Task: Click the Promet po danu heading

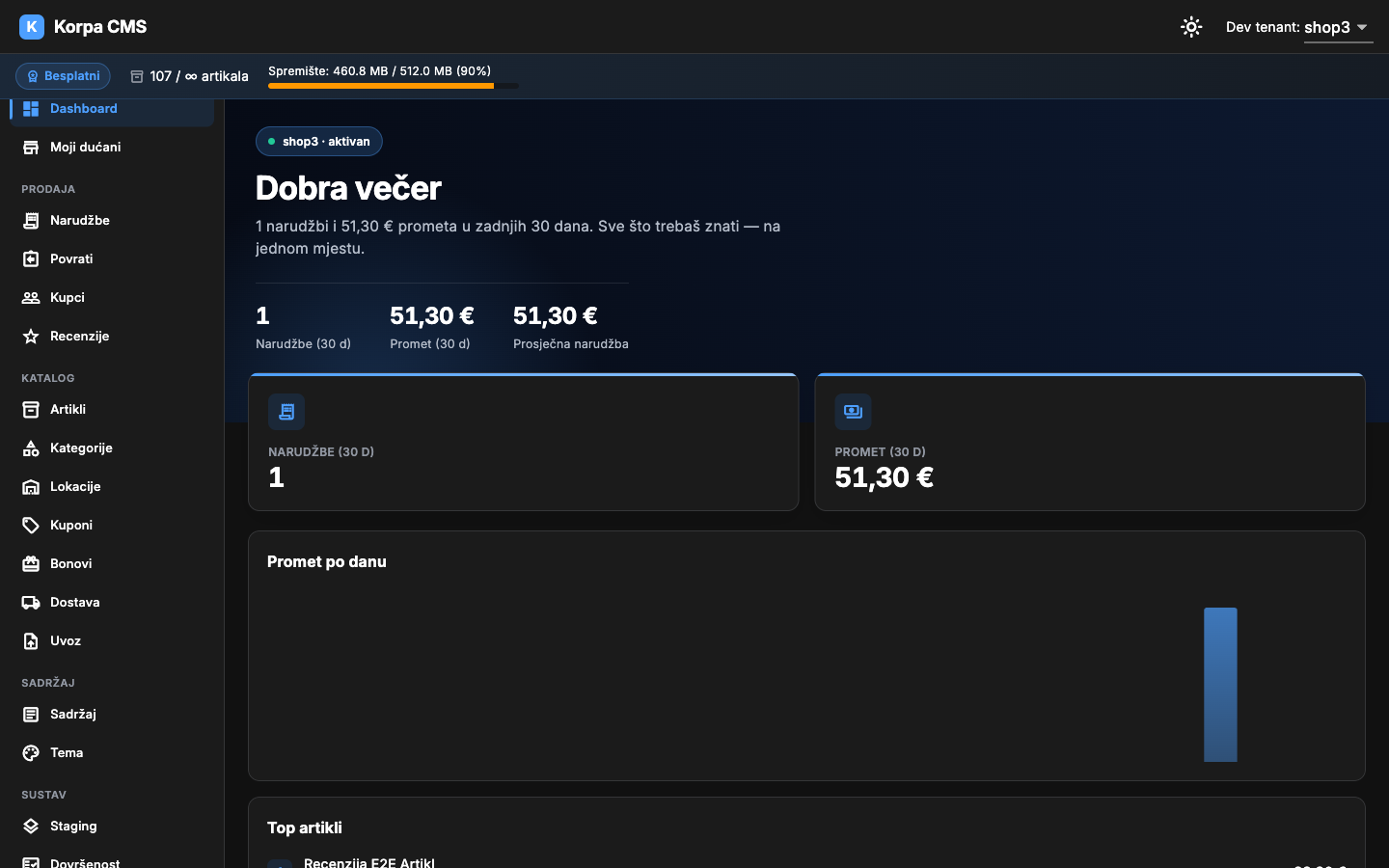Action: (327, 562)
